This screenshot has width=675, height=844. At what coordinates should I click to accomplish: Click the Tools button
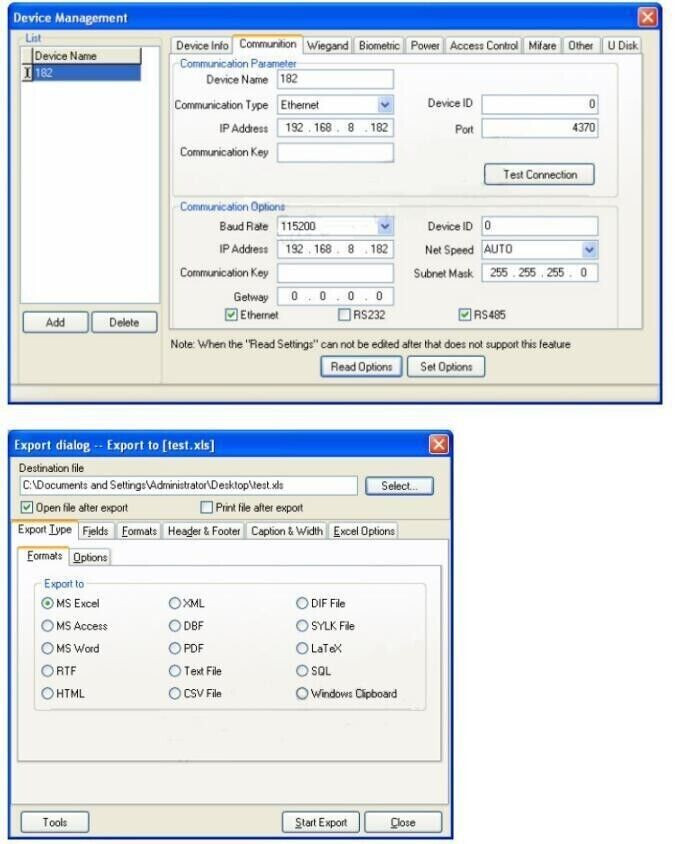point(55,822)
